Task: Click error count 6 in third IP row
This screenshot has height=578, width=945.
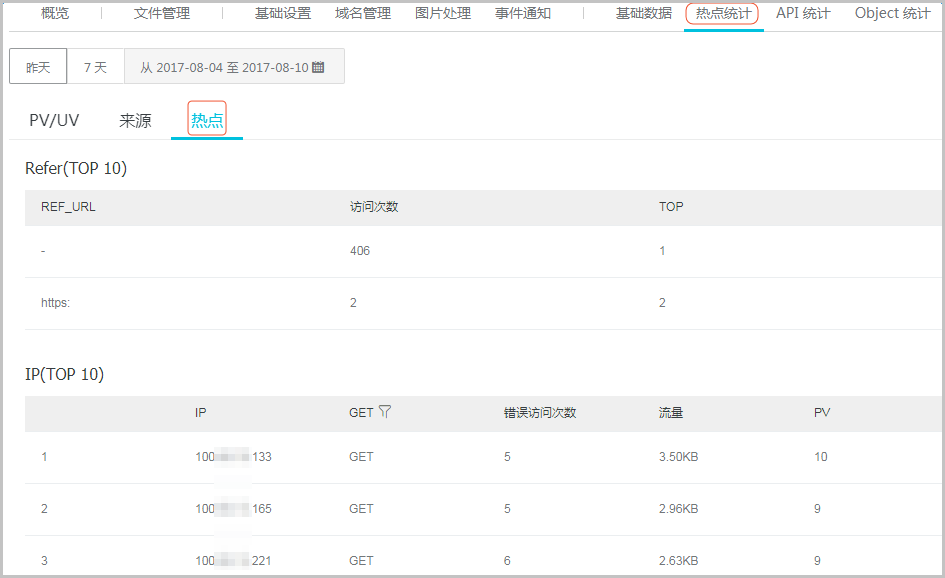Action: (x=507, y=561)
